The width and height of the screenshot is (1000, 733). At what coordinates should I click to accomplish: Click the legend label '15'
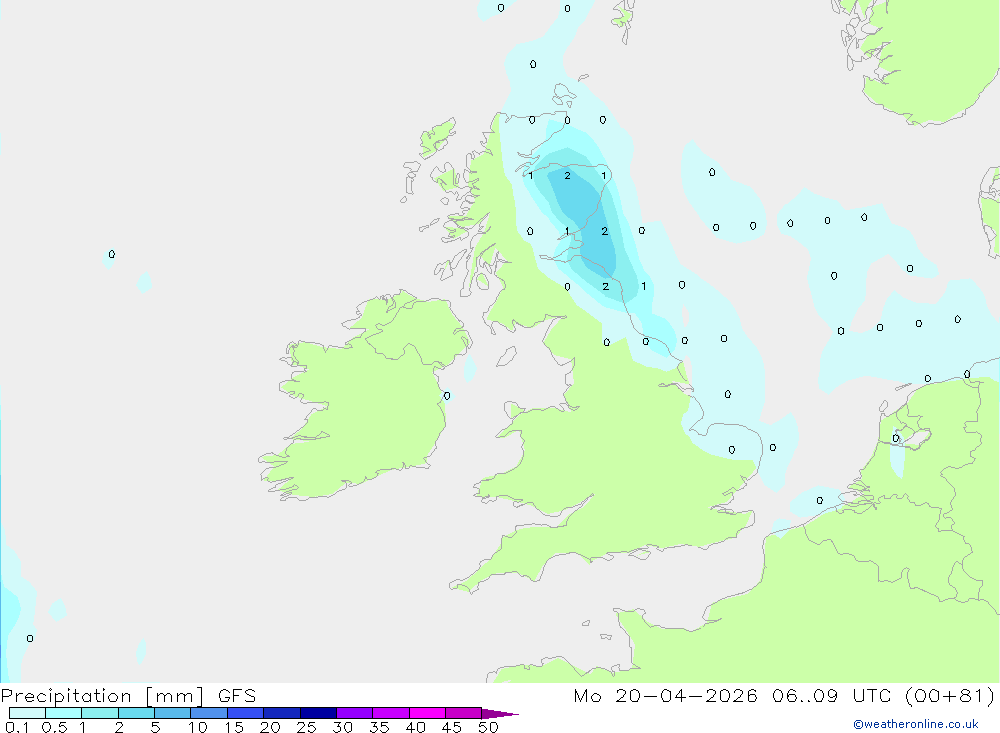click(234, 727)
